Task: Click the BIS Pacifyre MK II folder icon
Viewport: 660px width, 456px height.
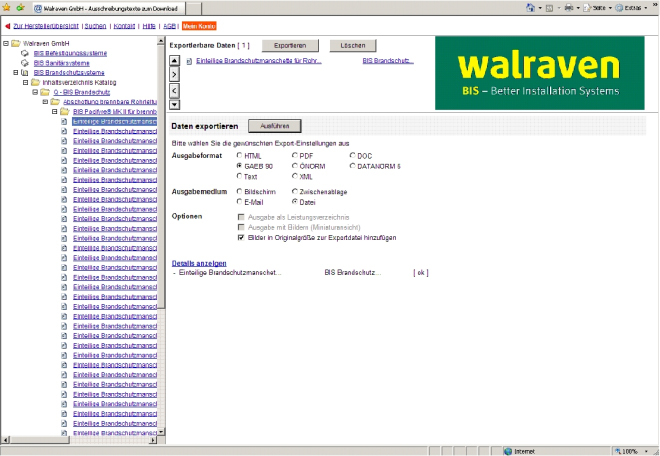Action: click(x=64, y=111)
